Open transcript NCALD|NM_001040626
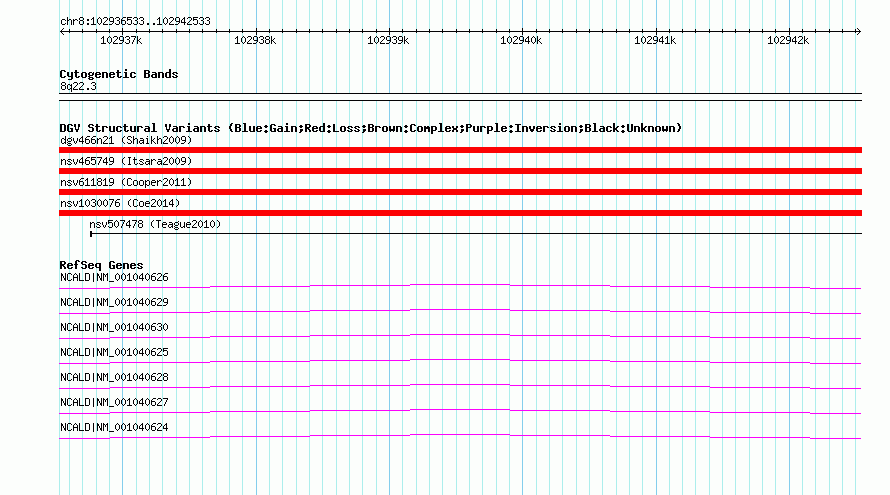The width and height of the screenshot is (890, 495). pyautogui.click(x=114, y=277)
